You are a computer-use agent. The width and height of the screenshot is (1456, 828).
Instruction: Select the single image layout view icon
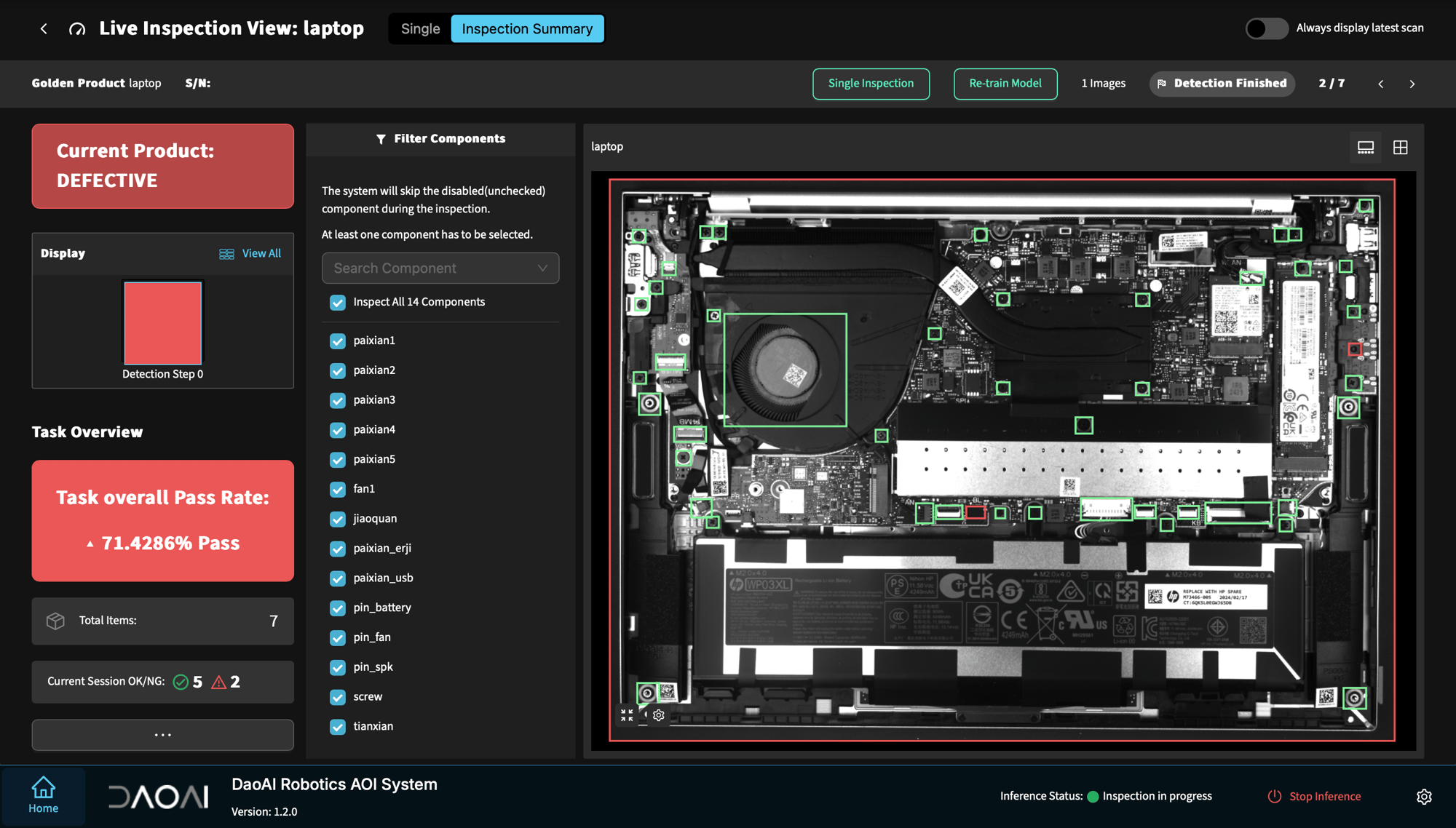coord(1365,146)
